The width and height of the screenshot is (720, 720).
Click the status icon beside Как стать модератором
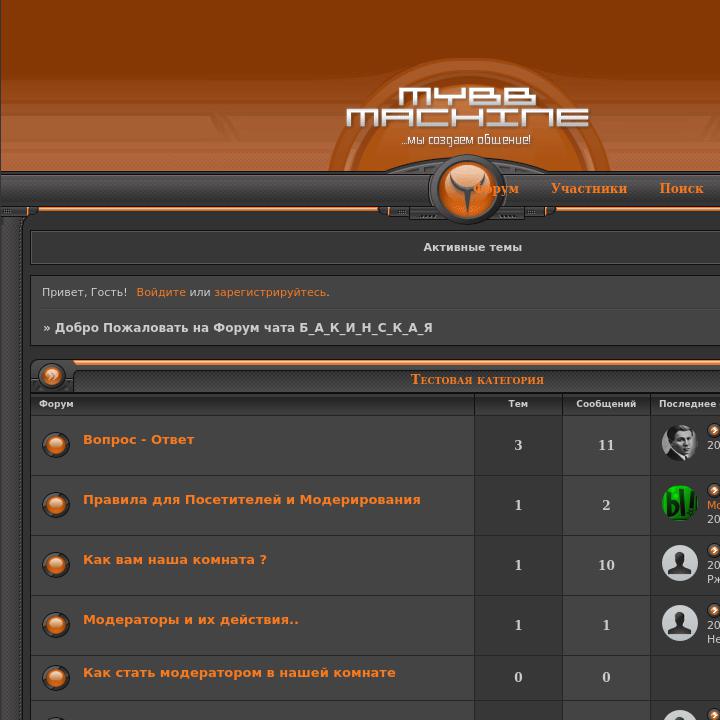pos(56,677)
